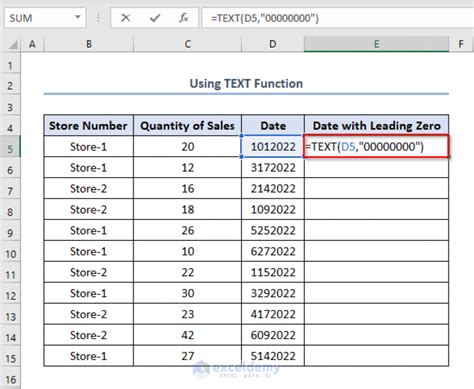Cancel the formula entry with X icon
Screen dimensions: 474x389
125,18
